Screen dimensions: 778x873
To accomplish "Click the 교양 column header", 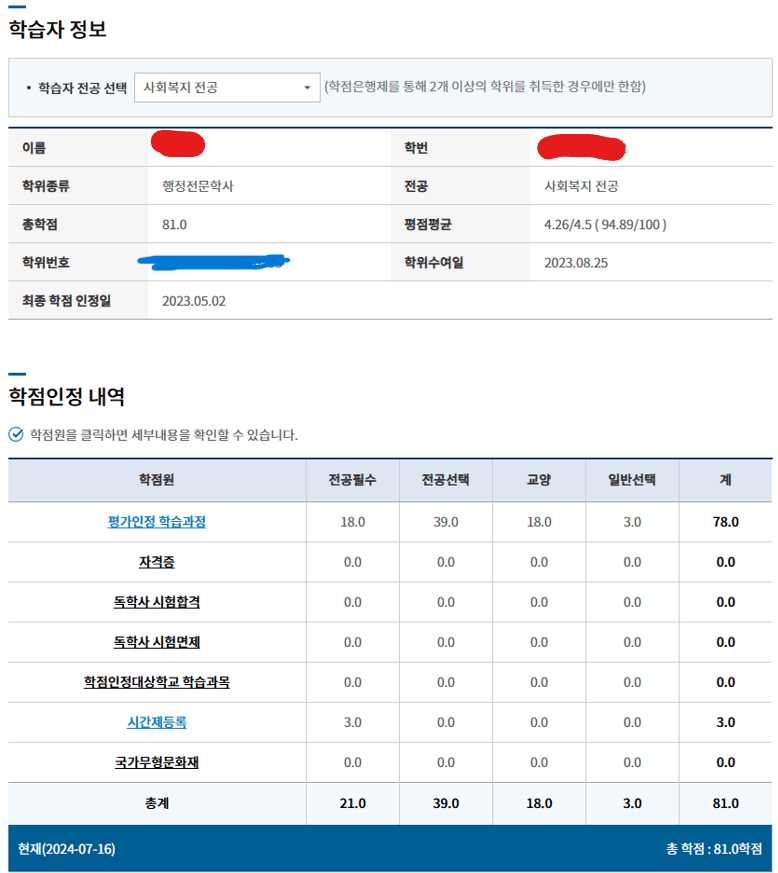I will tap(539, 479).
